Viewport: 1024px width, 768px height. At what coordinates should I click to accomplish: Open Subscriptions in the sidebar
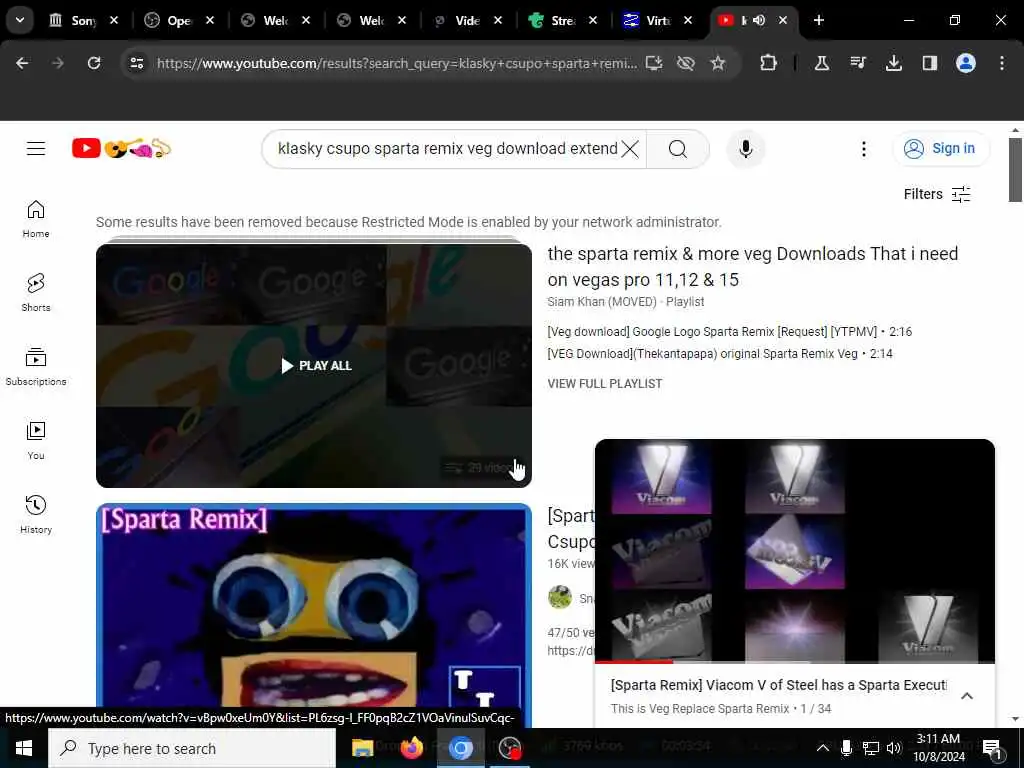click(36, 367)
